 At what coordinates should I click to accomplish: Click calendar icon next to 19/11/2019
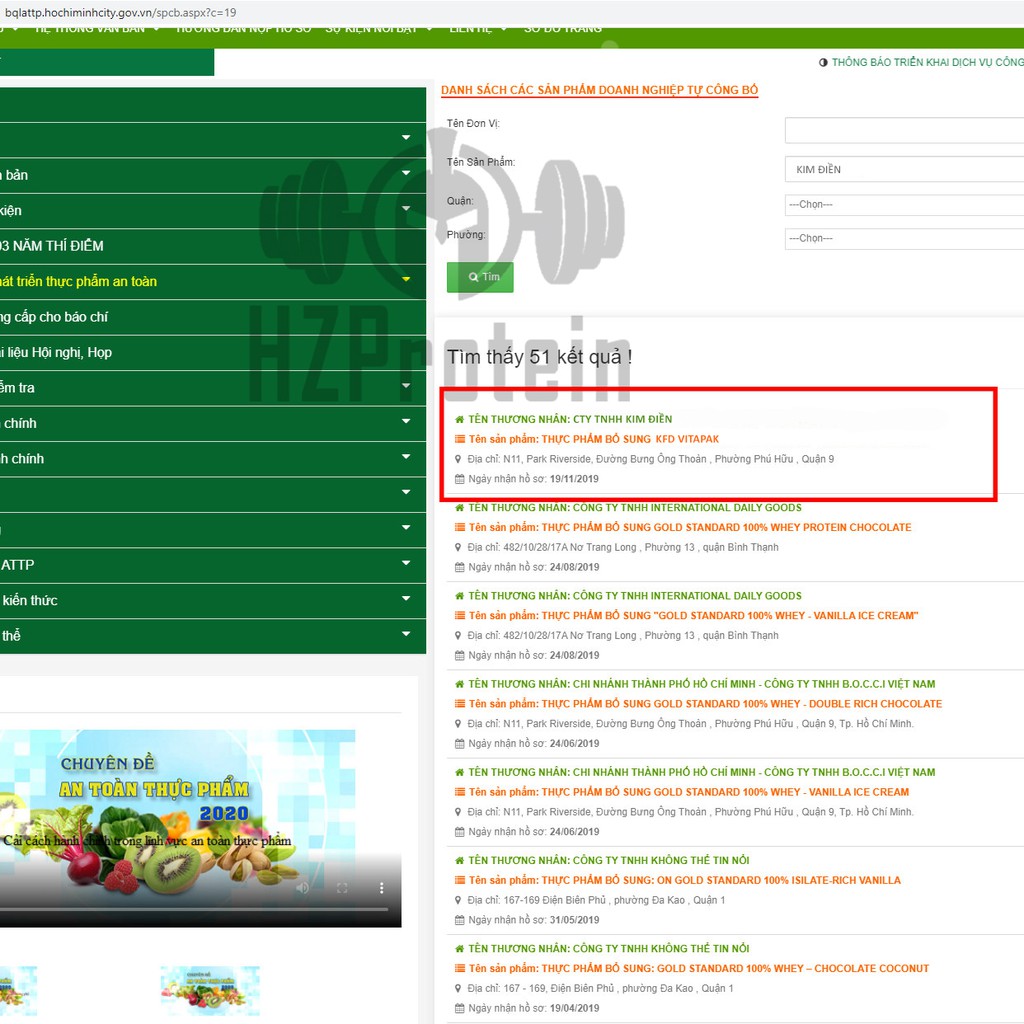pos(460,479)
